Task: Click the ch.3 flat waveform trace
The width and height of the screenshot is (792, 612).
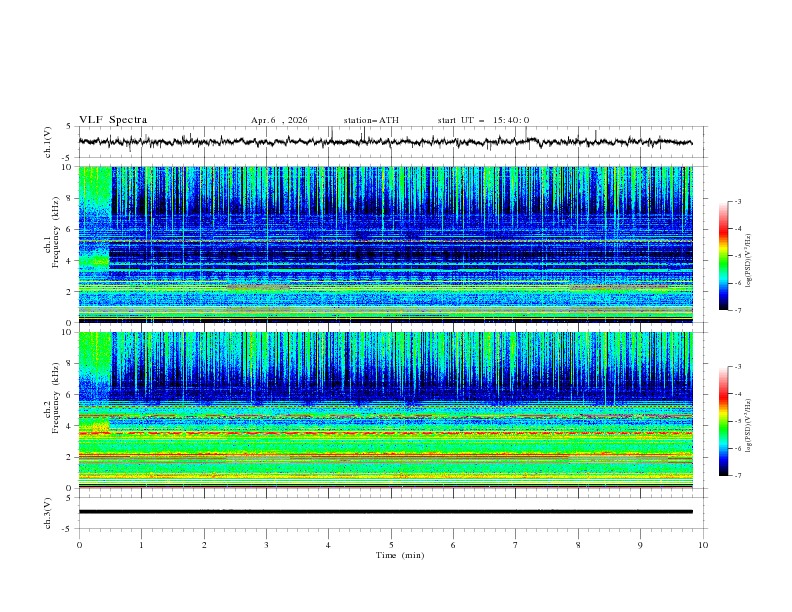Action: pyautogui.click(x=385, y=512)
